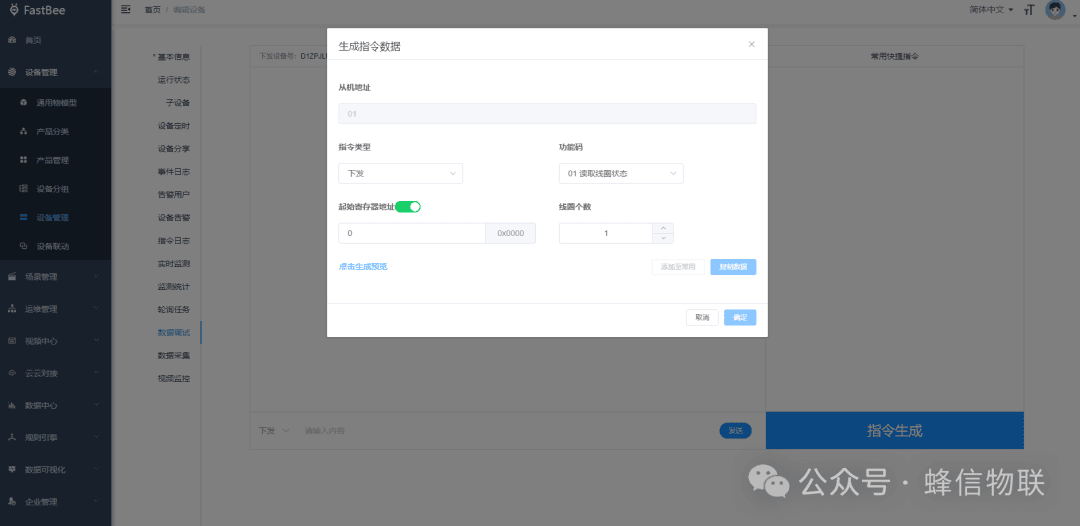Click the disabled 从机地址 field
Image resolution: width=1080 pixels, height=526 pixels.
click(547, 114)
